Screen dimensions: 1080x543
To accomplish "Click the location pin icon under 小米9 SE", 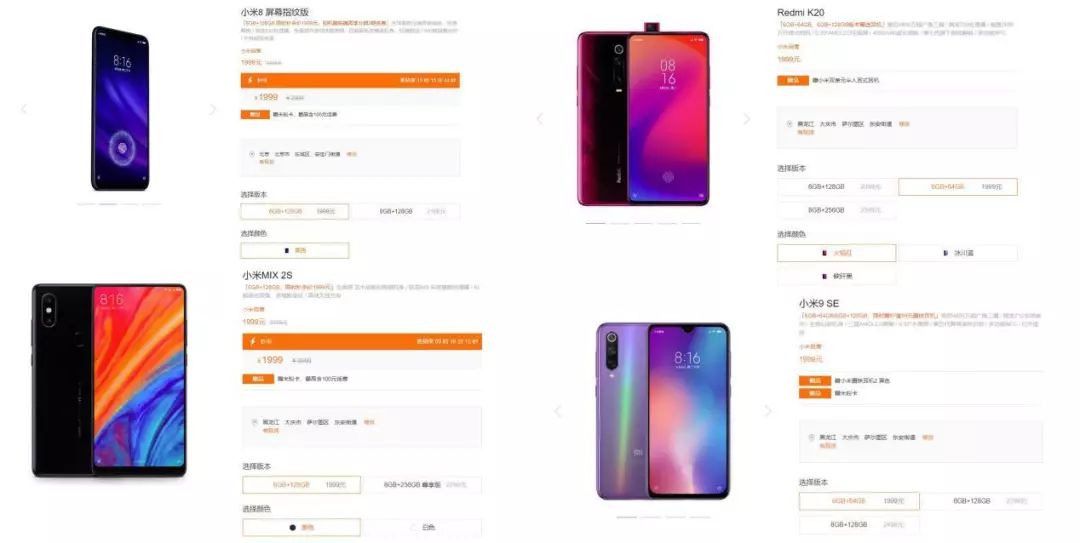I will pyautogui.click(x=811, y=438).
